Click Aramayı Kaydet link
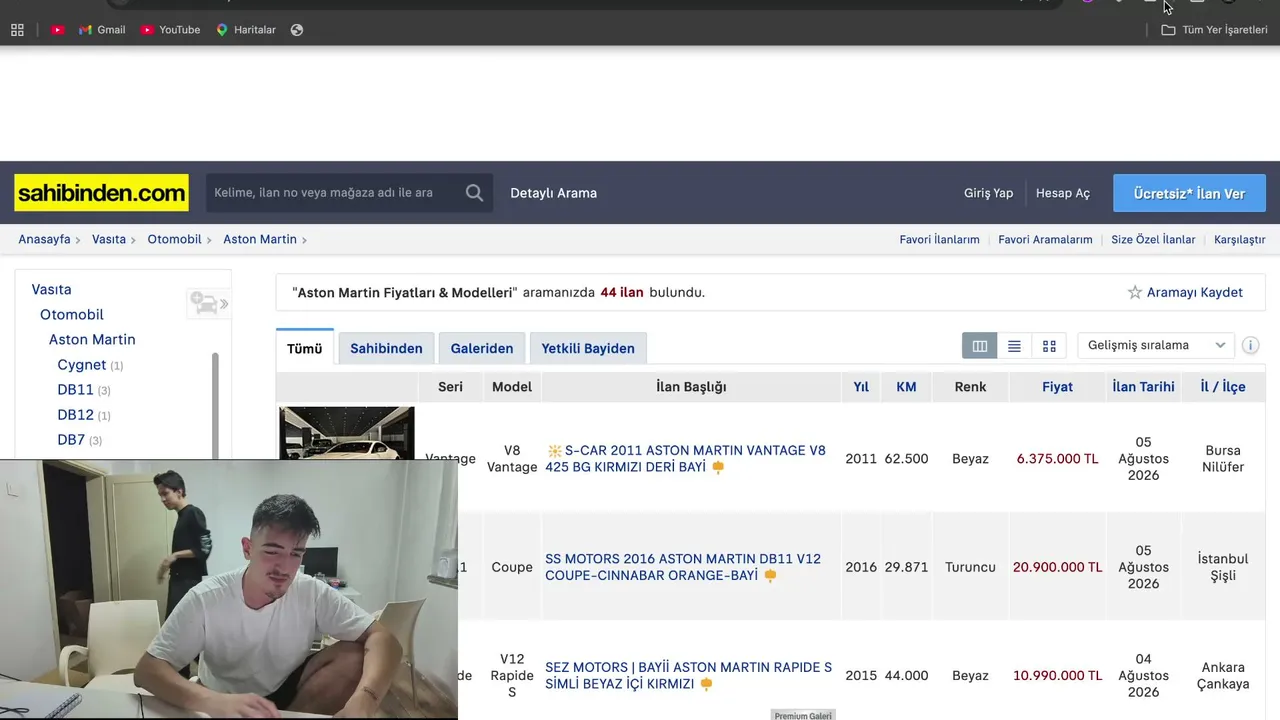Image resolution: width=1280 pixels, height=720 pixels. pos(1194,293)
